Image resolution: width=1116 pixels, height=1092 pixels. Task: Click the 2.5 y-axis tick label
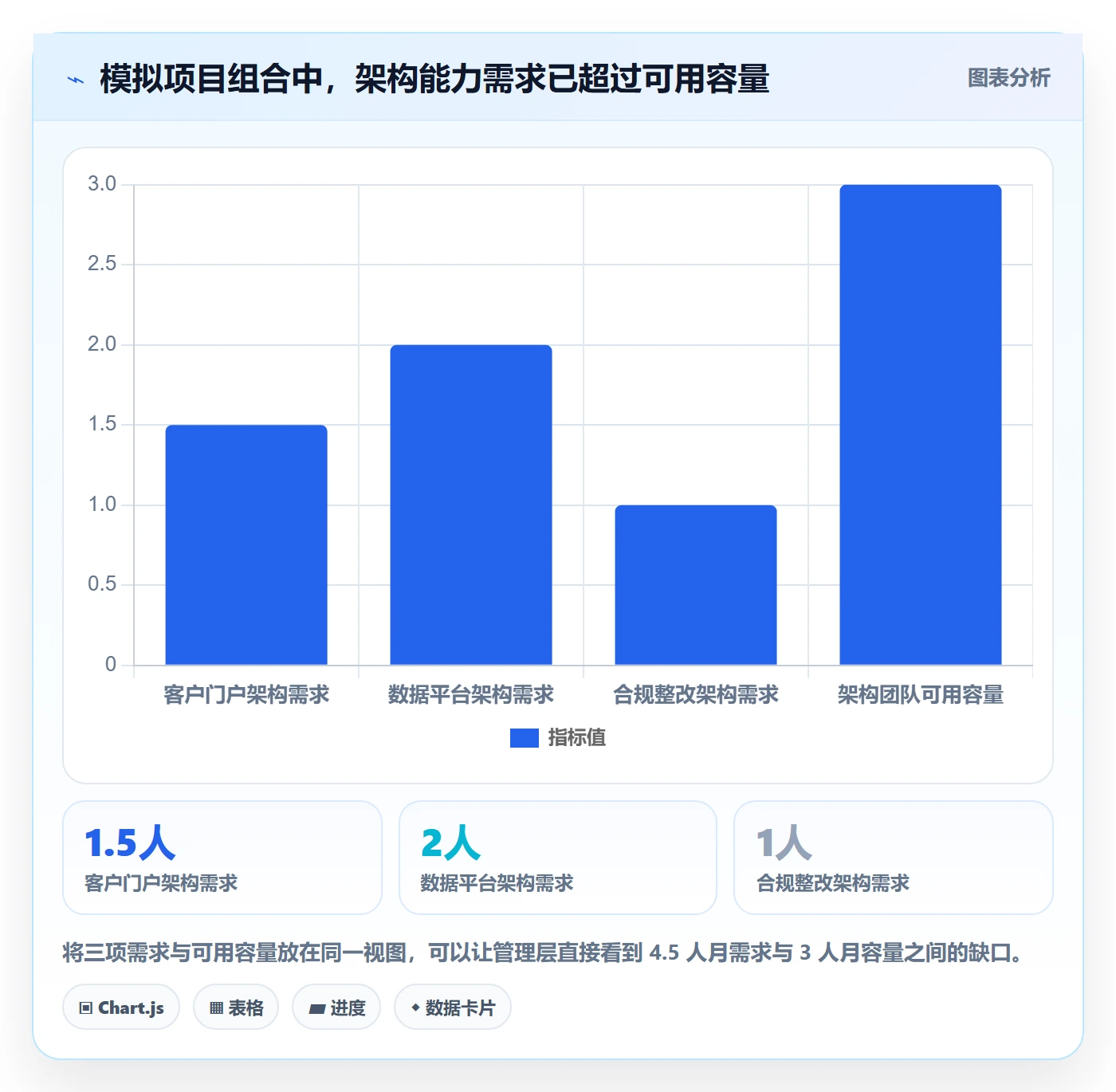(102, 264)
